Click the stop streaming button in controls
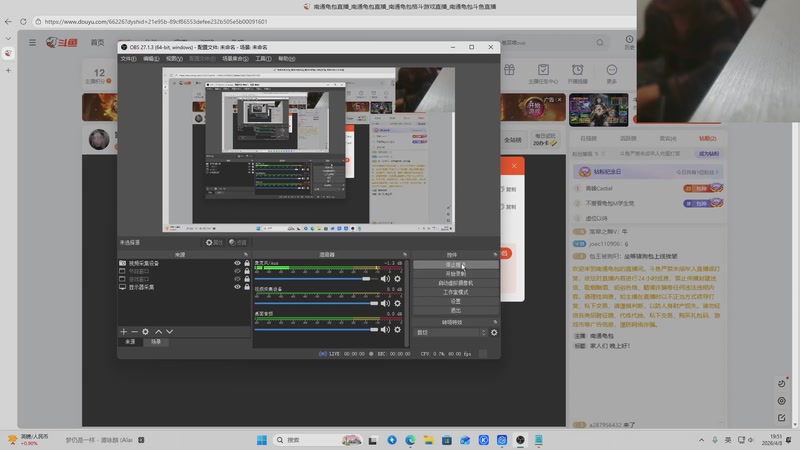800x450 pixels. 456,265
